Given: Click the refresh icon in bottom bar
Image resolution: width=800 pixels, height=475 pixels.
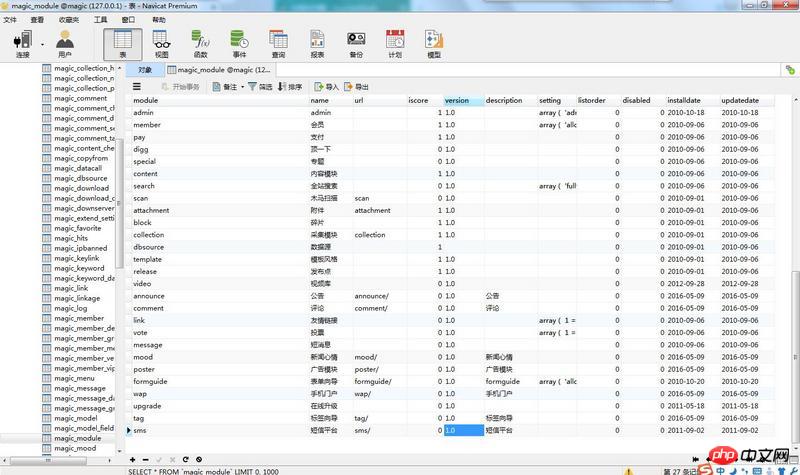Looking at the screenshot, I should point(185,460).
